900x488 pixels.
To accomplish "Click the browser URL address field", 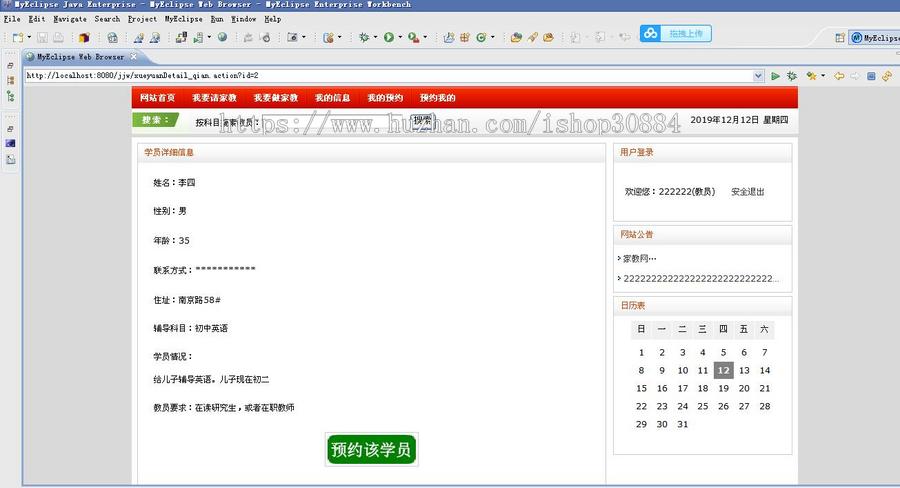I will tap(389, 76).
